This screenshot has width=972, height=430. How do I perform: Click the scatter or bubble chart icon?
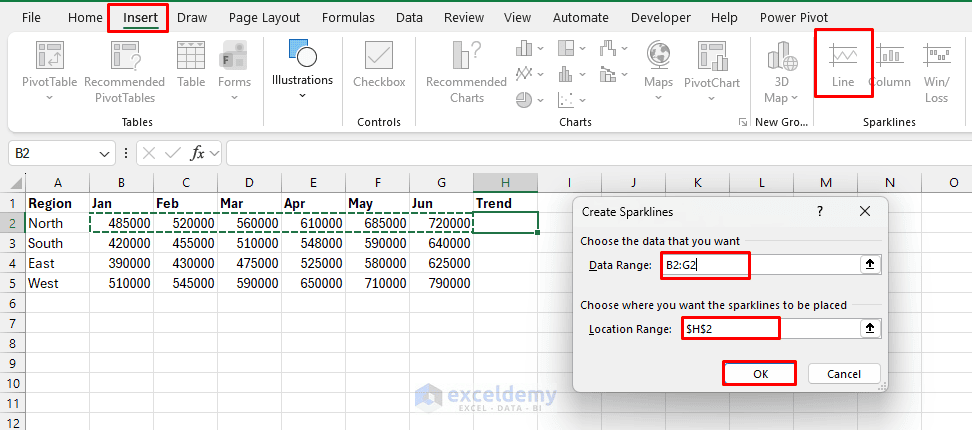(565, 99)
